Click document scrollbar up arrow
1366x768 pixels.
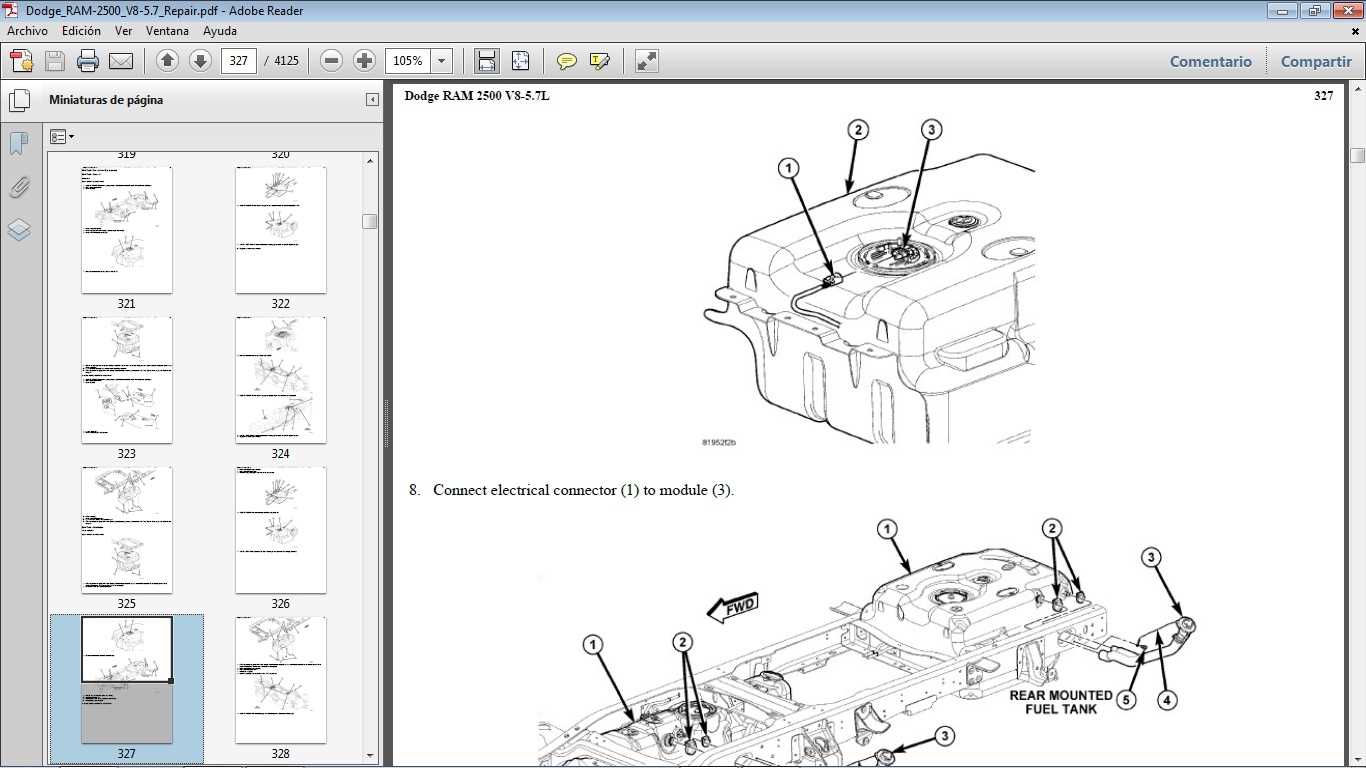1357,90
